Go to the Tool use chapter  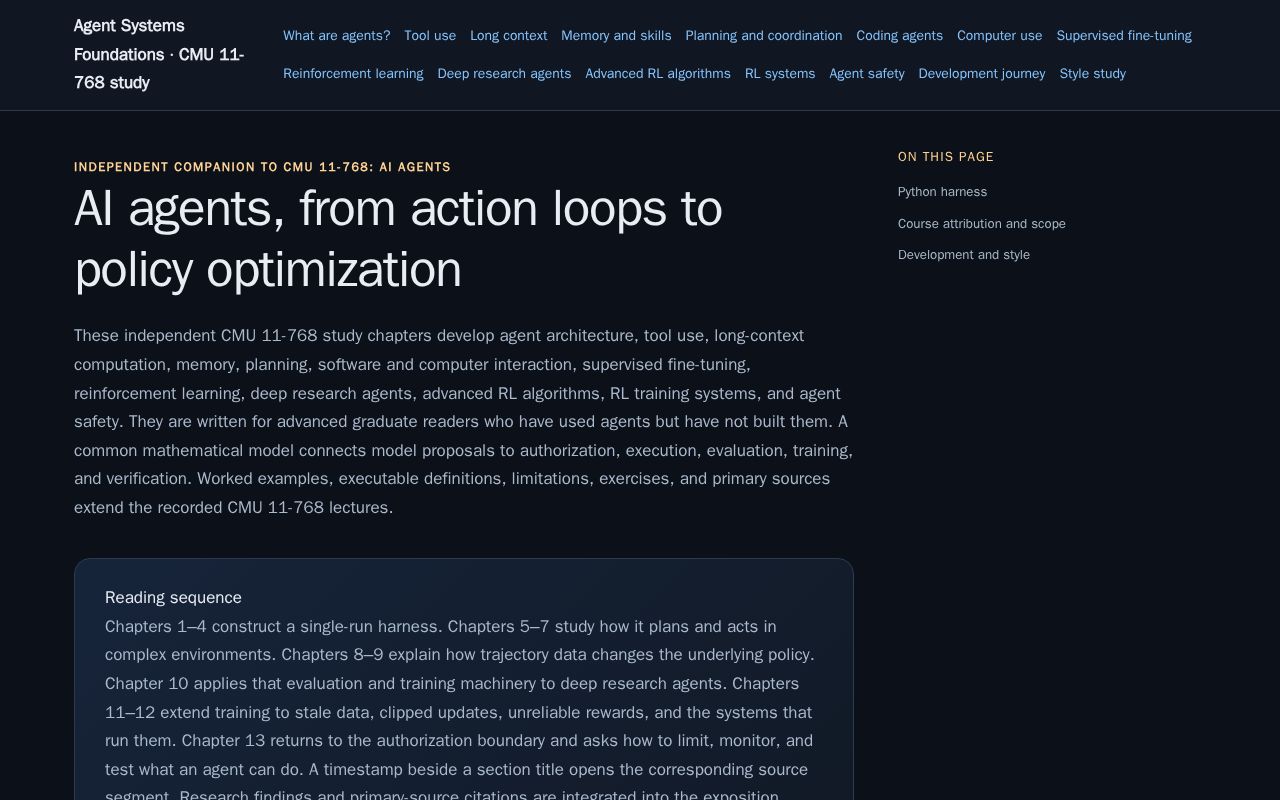click(x=430, y=36)
